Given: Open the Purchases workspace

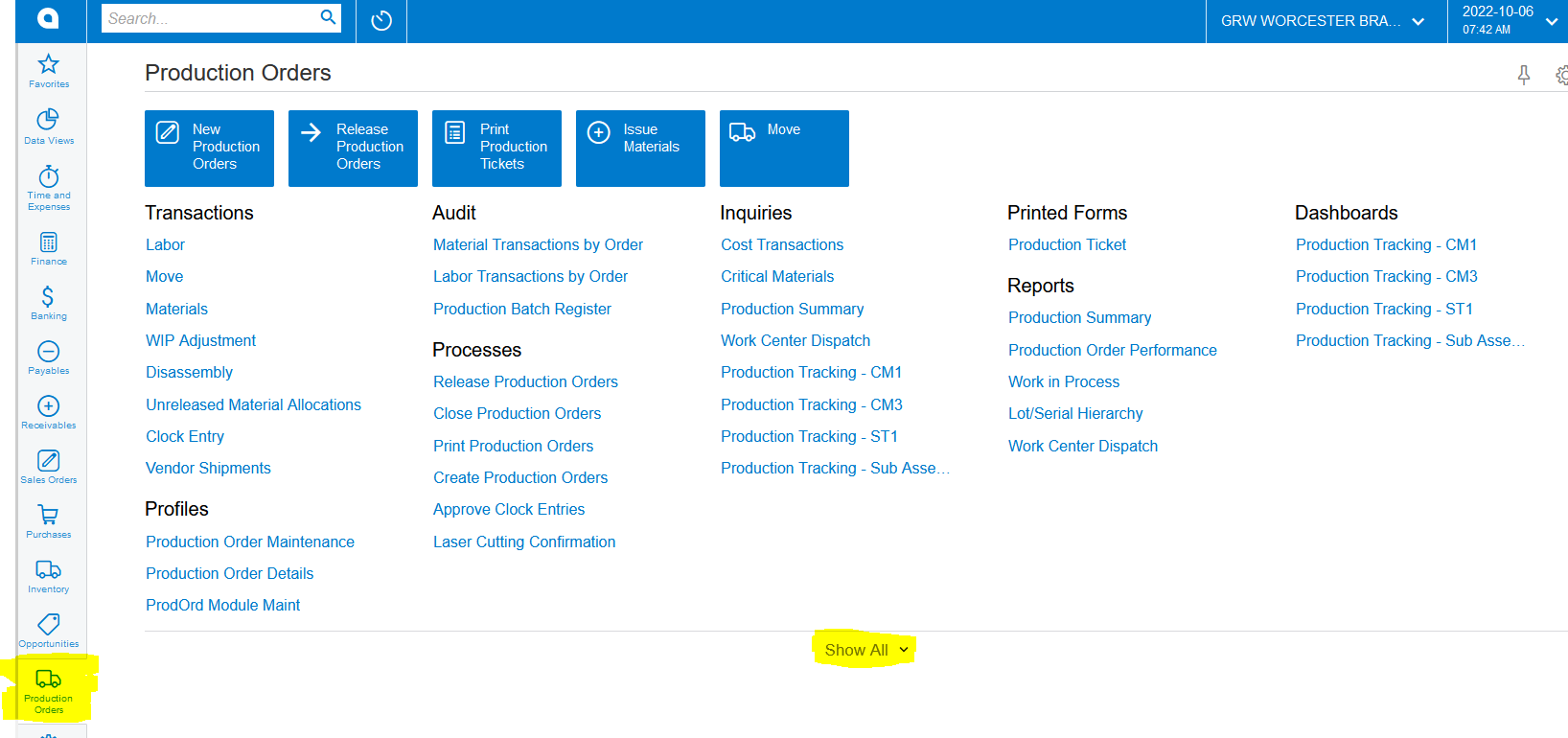Looking at the screenshot, I should click(48, 520).
